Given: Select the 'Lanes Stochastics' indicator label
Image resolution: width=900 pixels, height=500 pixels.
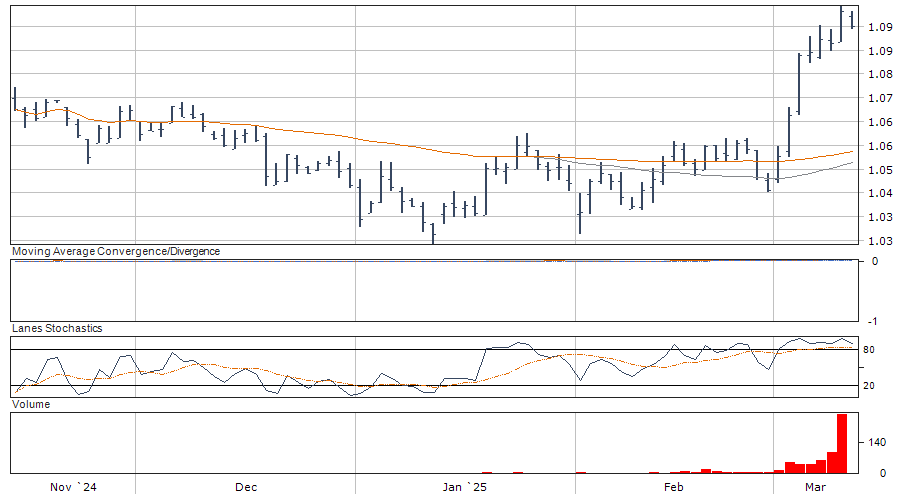Looking at the screenshot, I should 56,328.
